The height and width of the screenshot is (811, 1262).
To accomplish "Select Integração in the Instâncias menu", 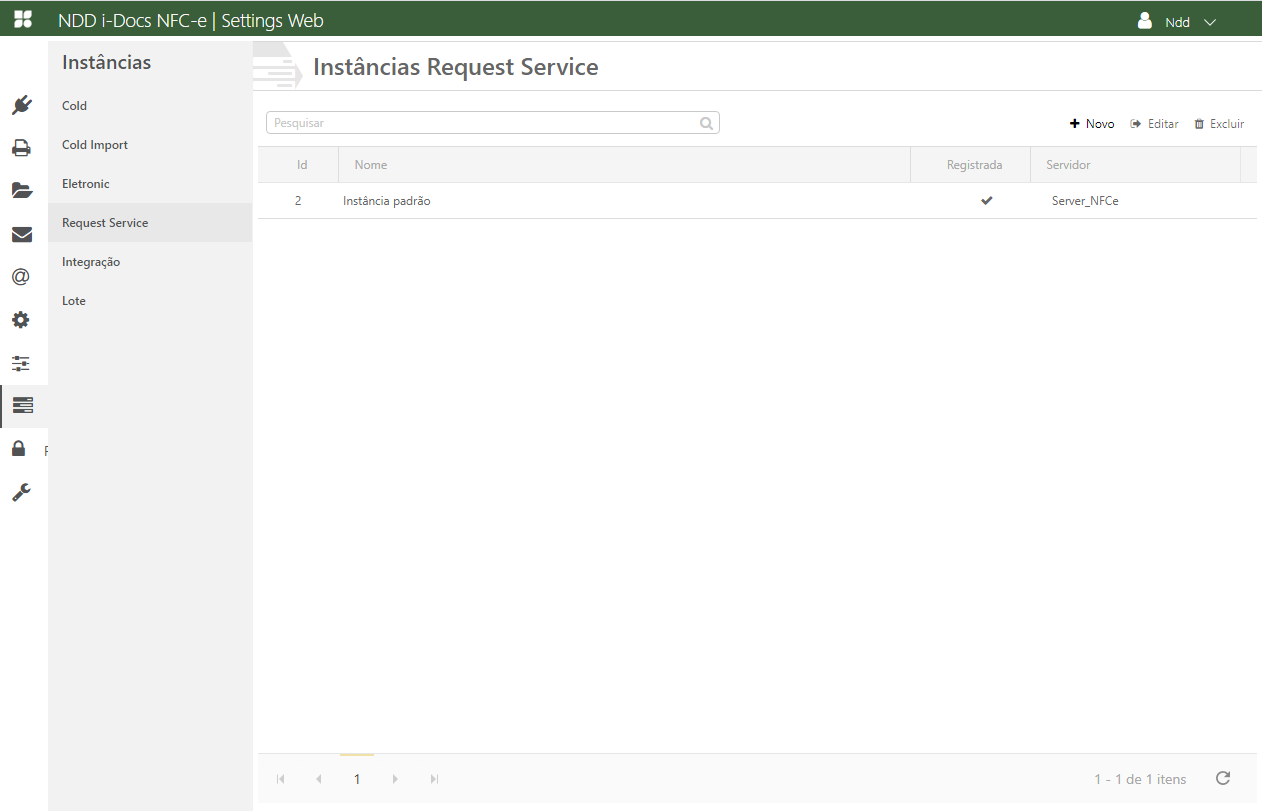I will tap(91, 262).
